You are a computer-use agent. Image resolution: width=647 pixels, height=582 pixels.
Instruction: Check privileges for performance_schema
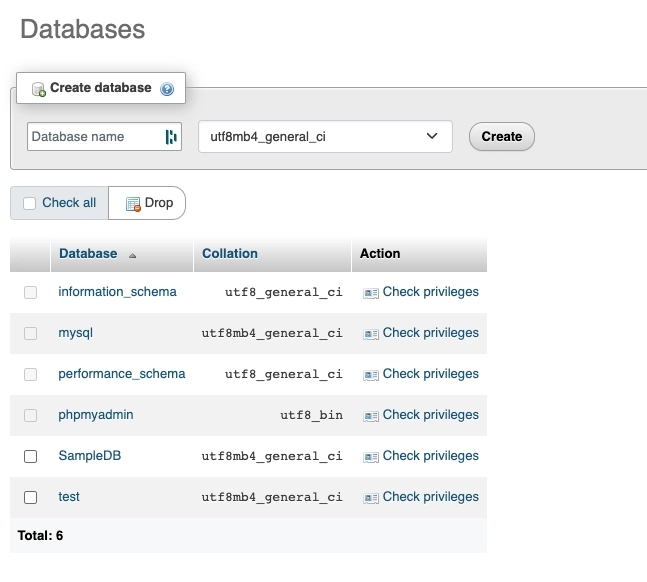tap(430, 374)
